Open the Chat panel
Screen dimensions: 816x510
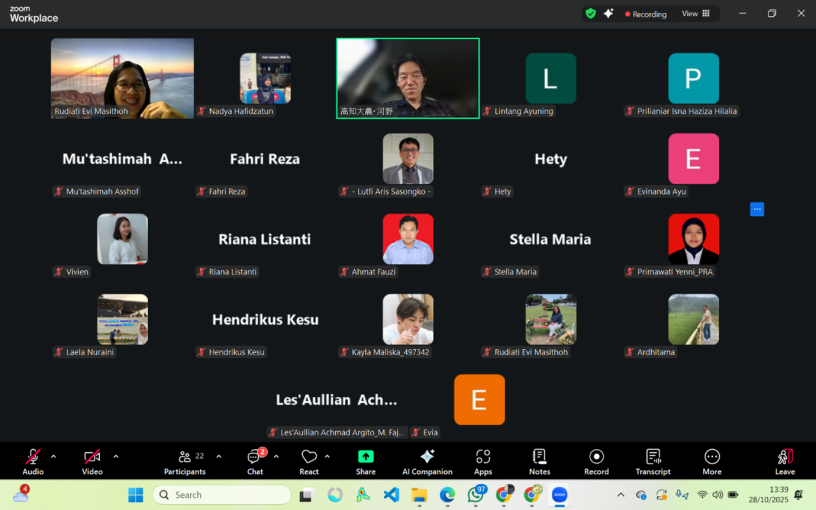(255, 459)
